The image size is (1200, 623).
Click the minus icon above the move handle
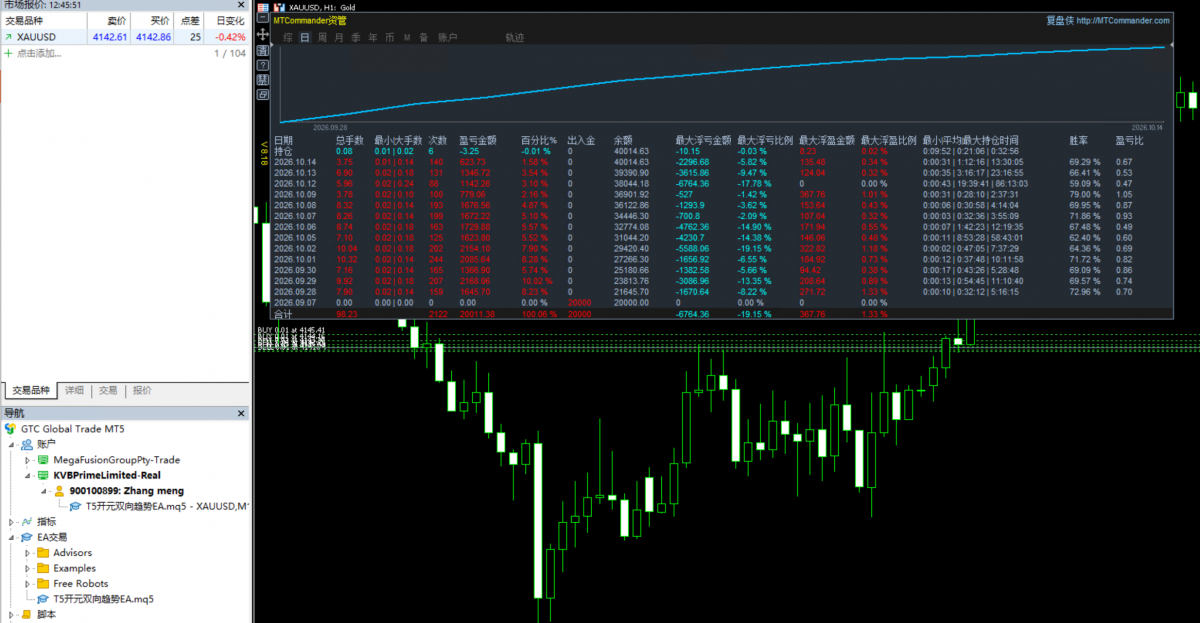tap(262, 20)
